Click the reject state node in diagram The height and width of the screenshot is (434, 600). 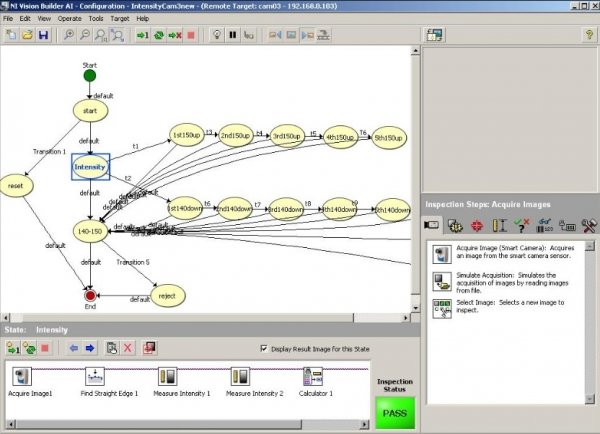[x=167, y=296]
